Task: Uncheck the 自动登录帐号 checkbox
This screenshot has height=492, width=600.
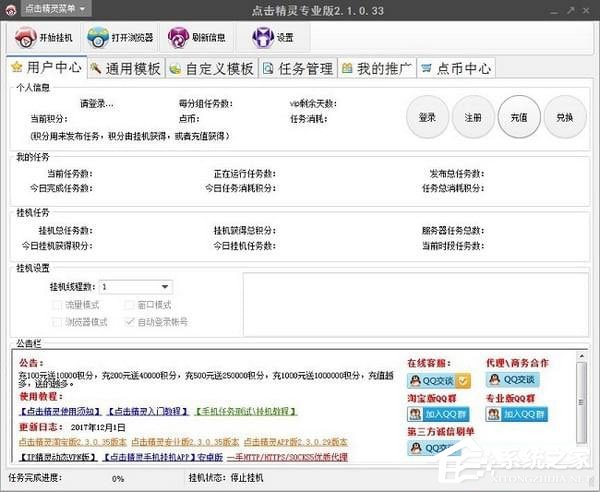Action: [x=129, y=322]
